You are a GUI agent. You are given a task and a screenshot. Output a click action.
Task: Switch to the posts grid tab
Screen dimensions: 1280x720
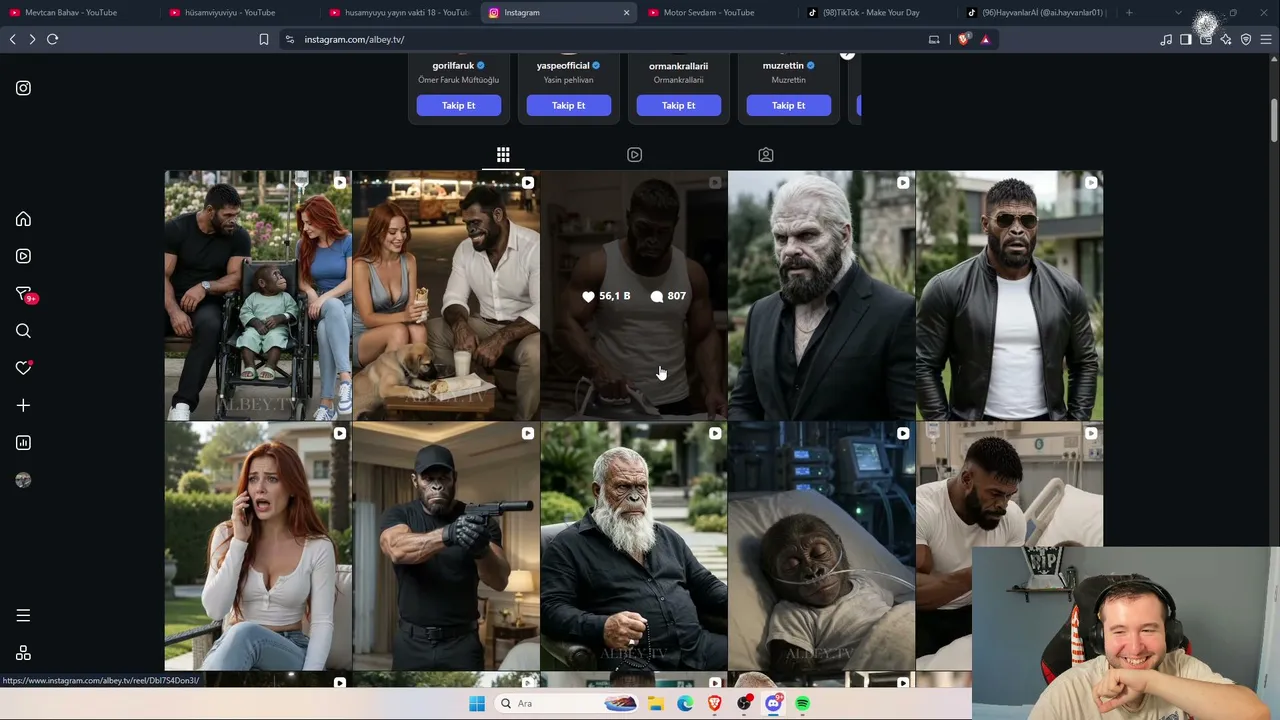pos(503,155)
